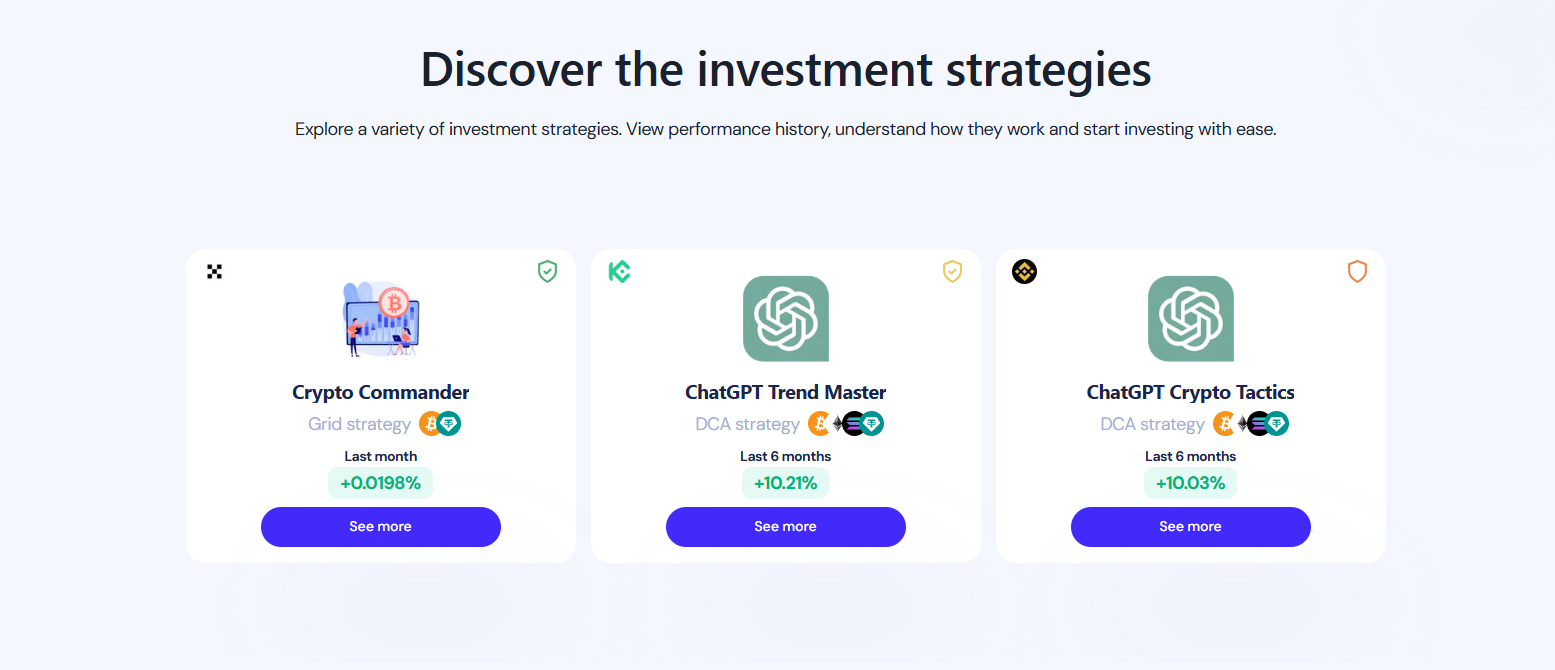The width and height of the screenshot is (1555, 670).
Task: Click the Solana coin icon under ChatGPT Trend Master
Action: pos(854,424)
